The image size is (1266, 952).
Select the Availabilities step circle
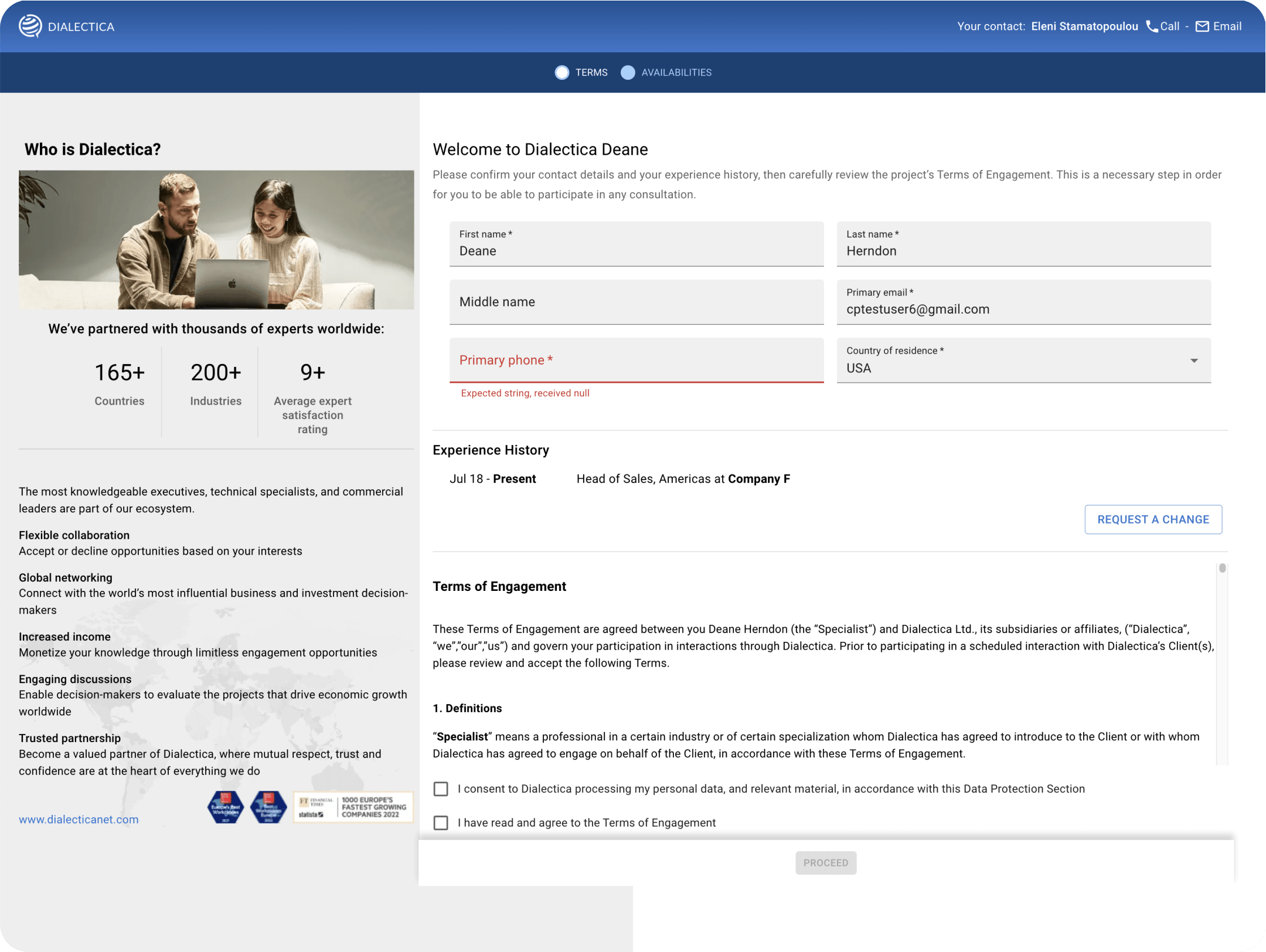(x=628, y=72)
